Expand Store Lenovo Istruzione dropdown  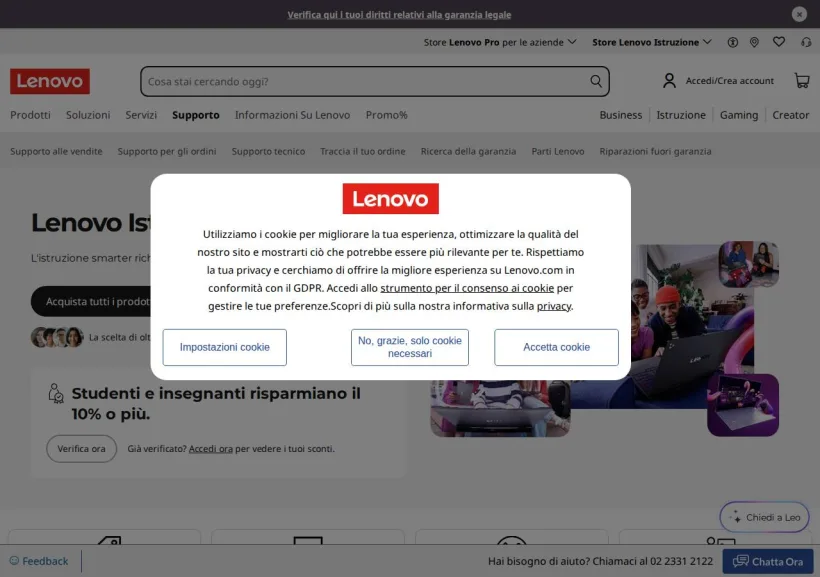pos(651,42)
